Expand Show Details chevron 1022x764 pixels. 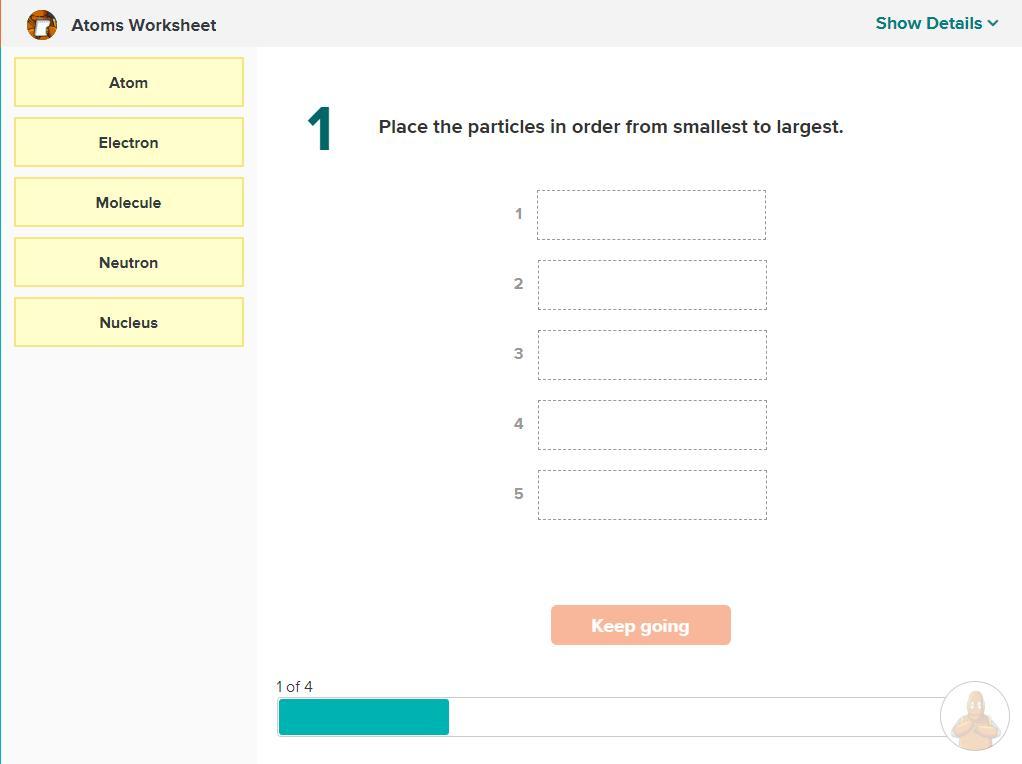coord(993,23)
